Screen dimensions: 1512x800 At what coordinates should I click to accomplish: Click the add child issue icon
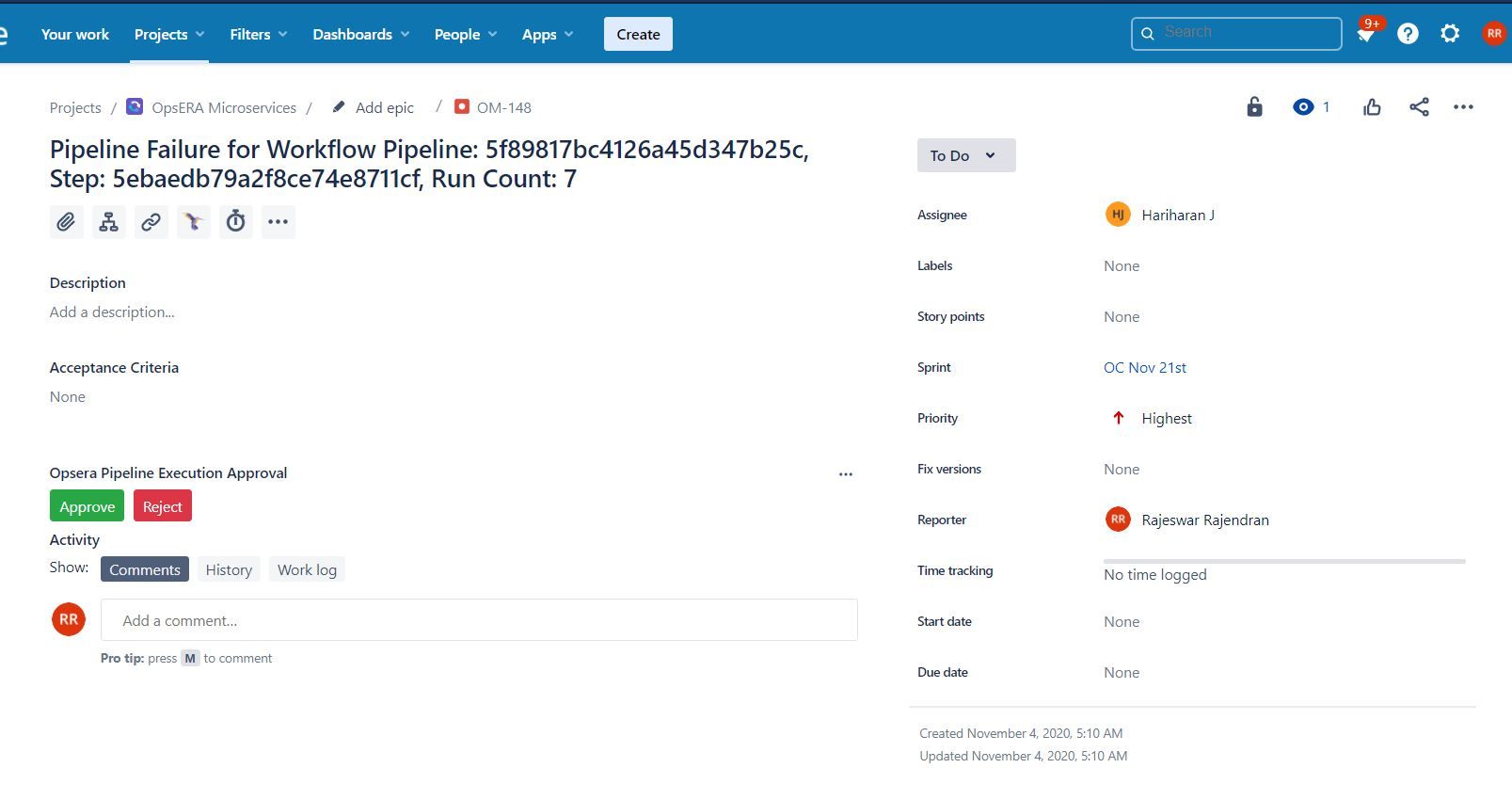(x=109, y=222)
